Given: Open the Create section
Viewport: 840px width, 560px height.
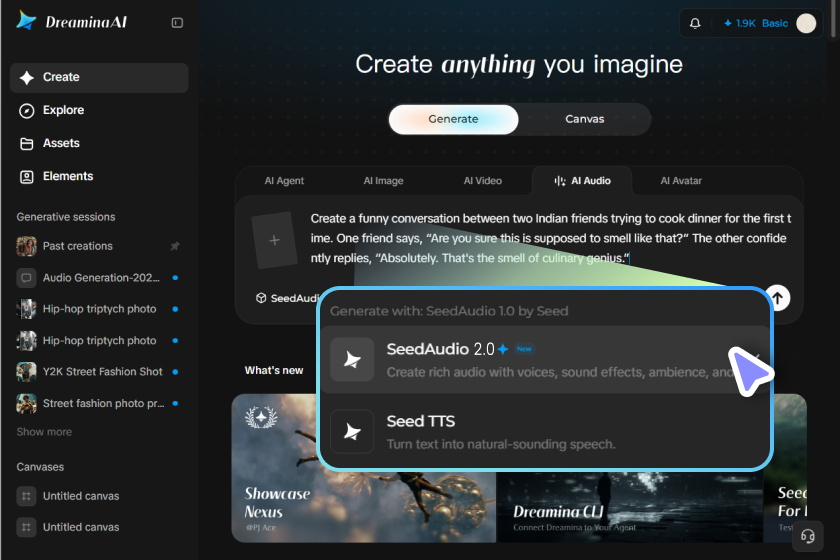Looking at the screenshot, I should tap(99, 77).
